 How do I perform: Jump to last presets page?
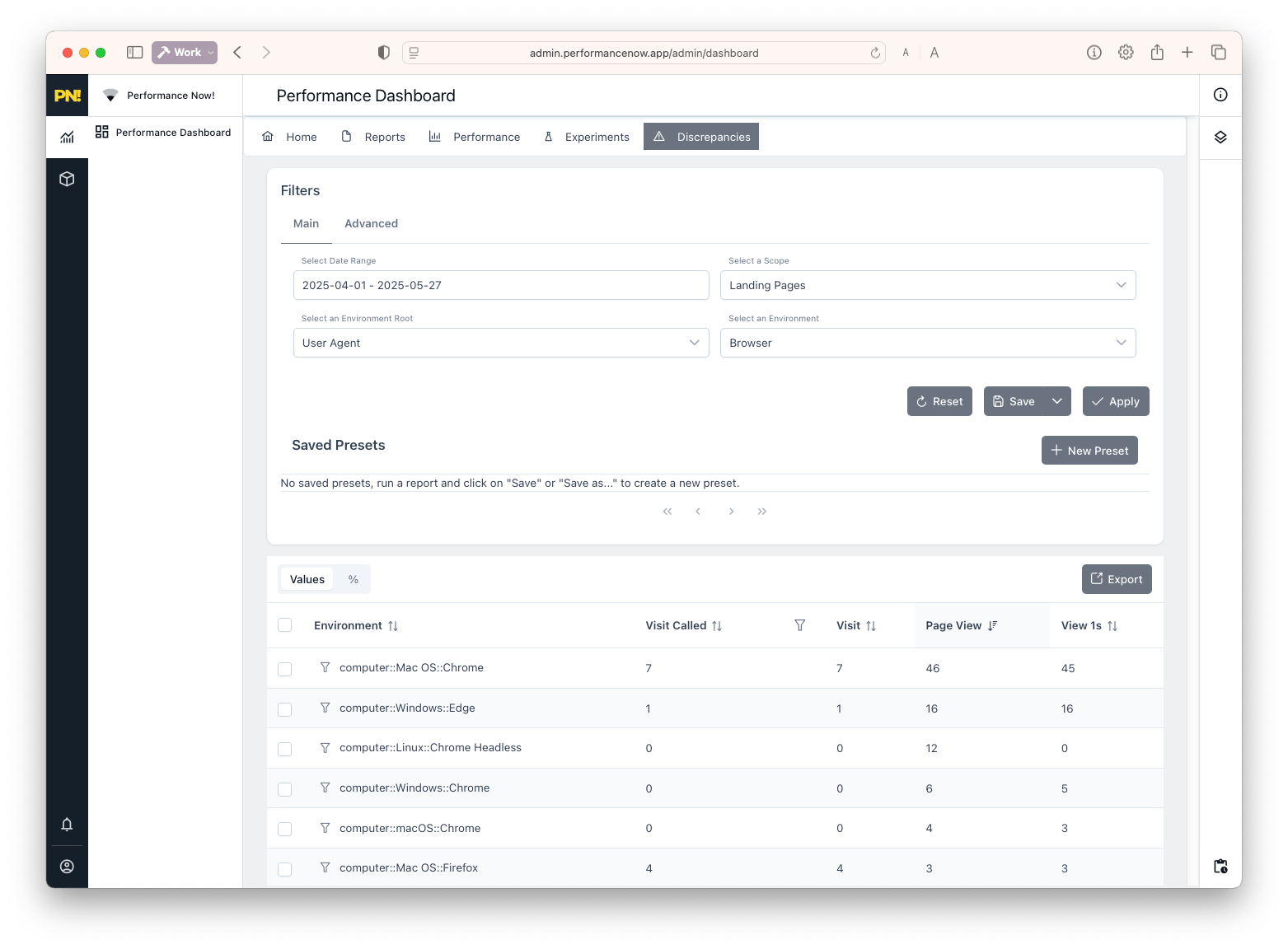[762, 512]
